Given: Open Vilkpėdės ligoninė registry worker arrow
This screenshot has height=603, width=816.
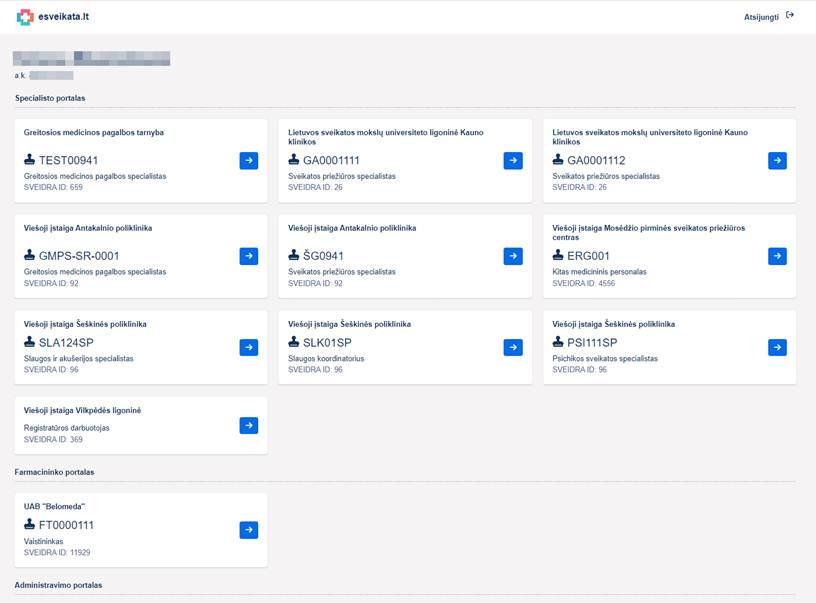Looking at the screenshot, I should pos(249,426).
